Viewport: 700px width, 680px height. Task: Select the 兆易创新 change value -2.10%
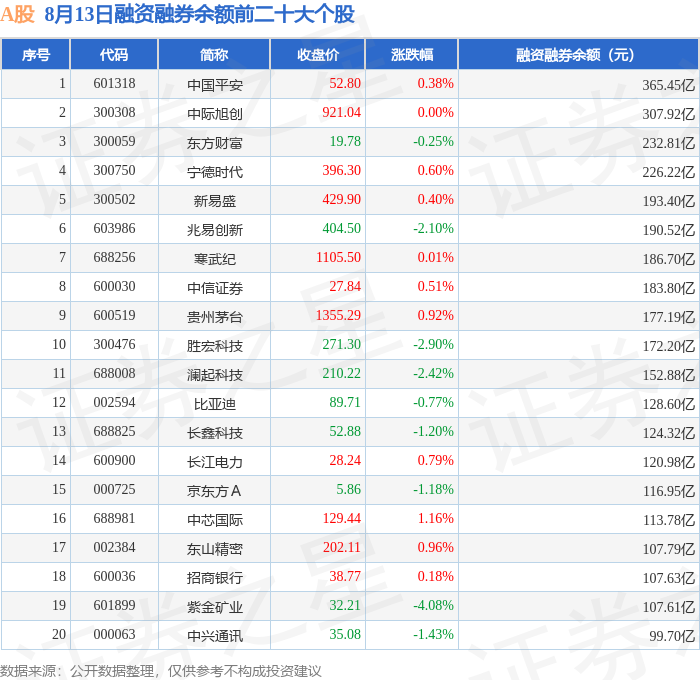pos(433,228)
